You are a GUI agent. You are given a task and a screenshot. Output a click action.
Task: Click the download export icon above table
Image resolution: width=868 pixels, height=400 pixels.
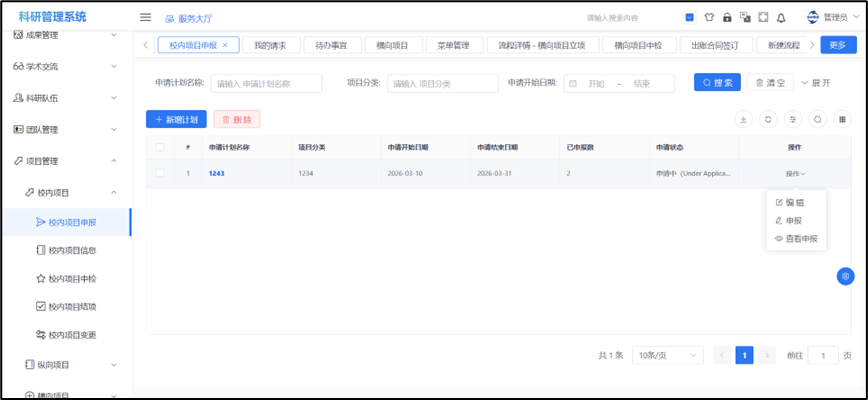[x=743, y=119]
